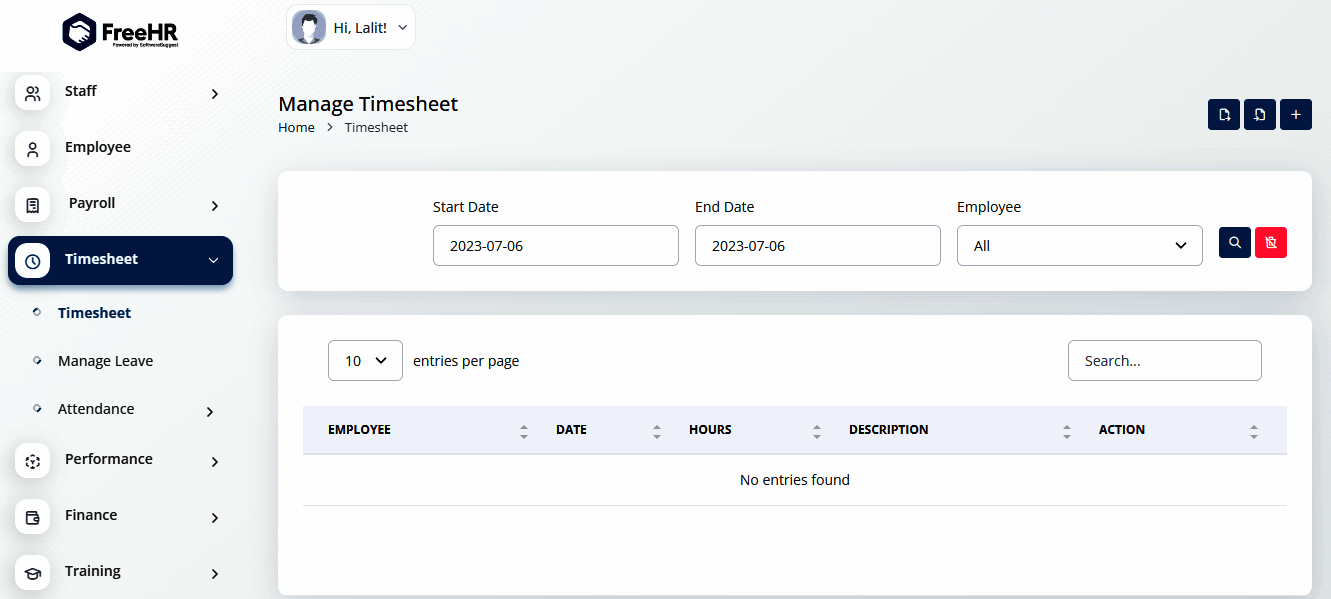This screenshot has height=599, width=1331.
Task: Click the Payroll sidebar icon
Action: pos(33,205)
